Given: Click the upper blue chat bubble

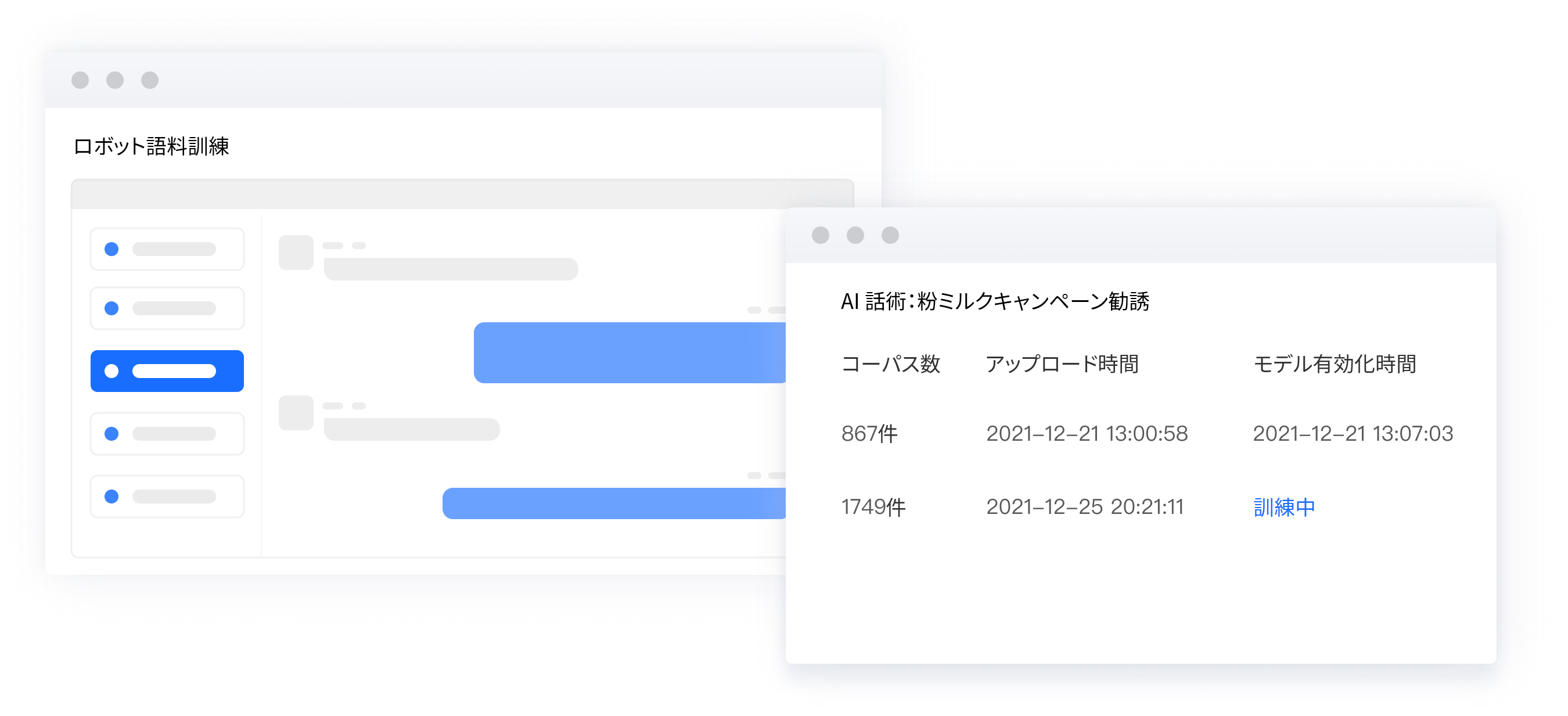Looking at the screenshot, I should point(630,352).
